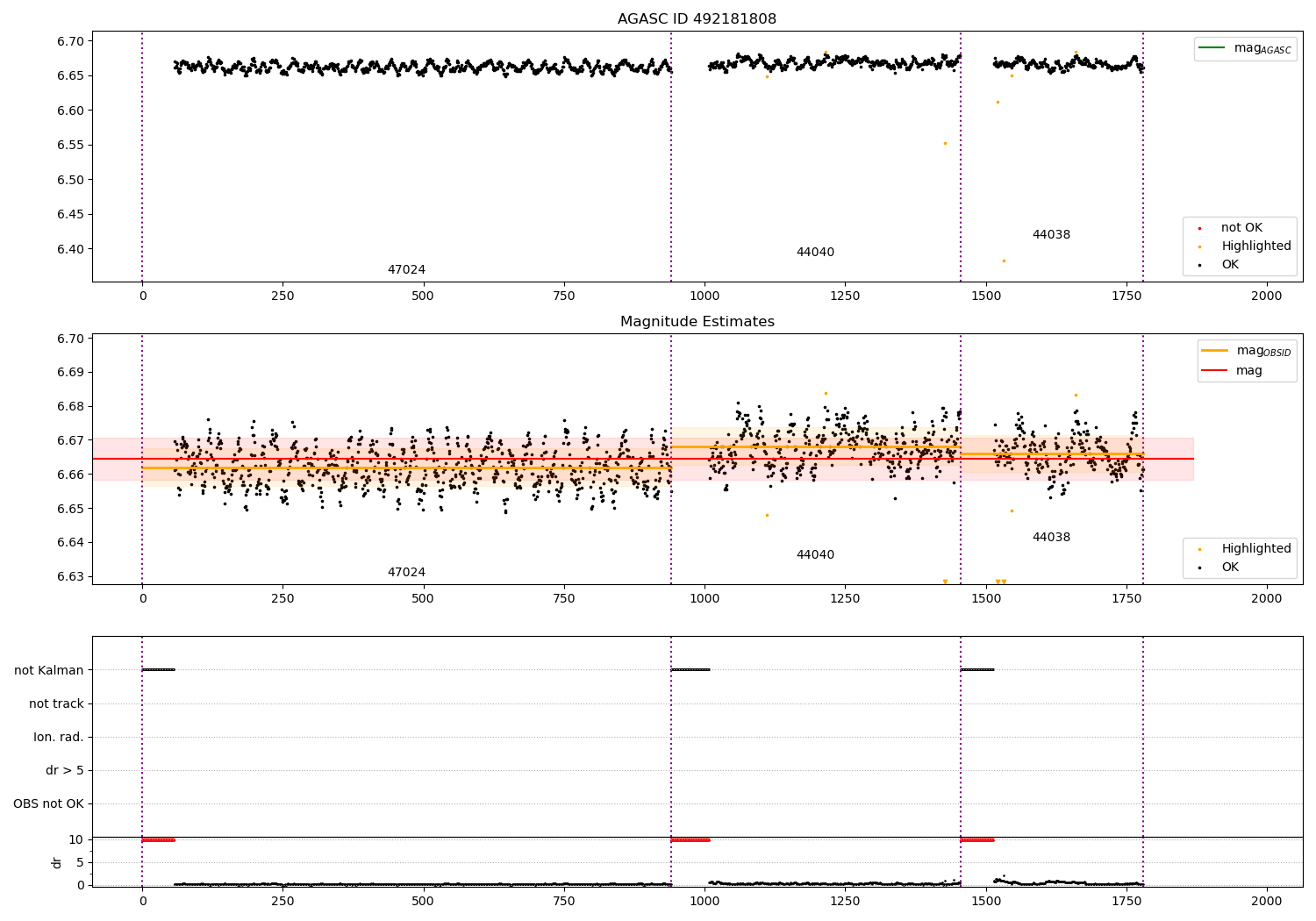The height and width of the screenshot is (921, 1316).
Task: Click obsid label 44038 in the top plot
Action: [x=1051, y=234]
